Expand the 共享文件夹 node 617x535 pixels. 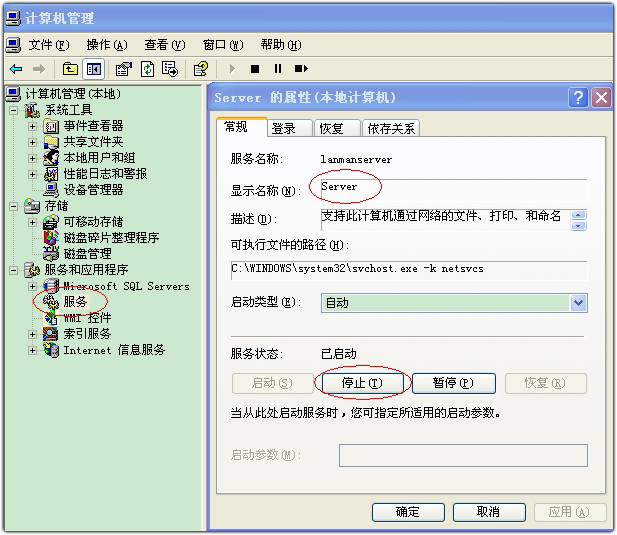(33, 142)
